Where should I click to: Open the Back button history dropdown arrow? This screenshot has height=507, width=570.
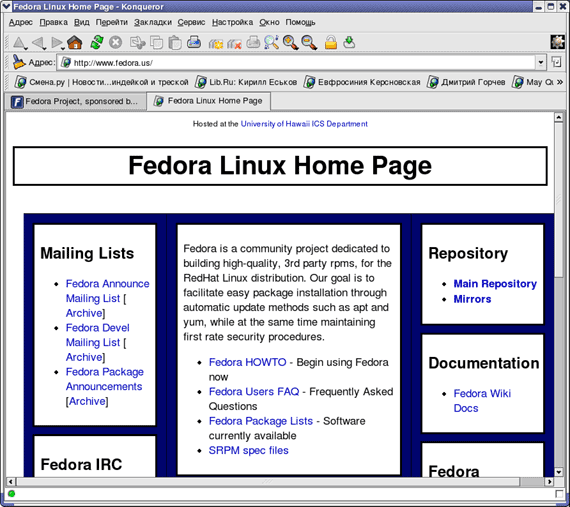point(45,48)
